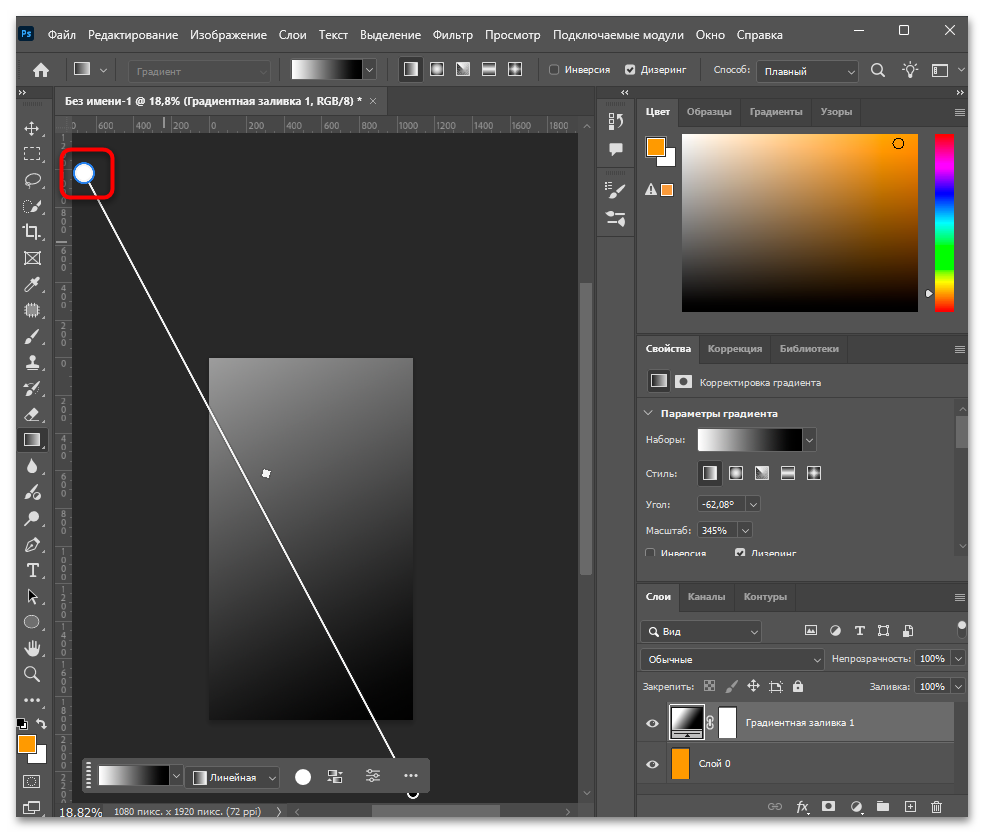Hide the Градиентная заливка 1 layer
The height and width of the screenshot is (833, 984).
click(653, 723)
